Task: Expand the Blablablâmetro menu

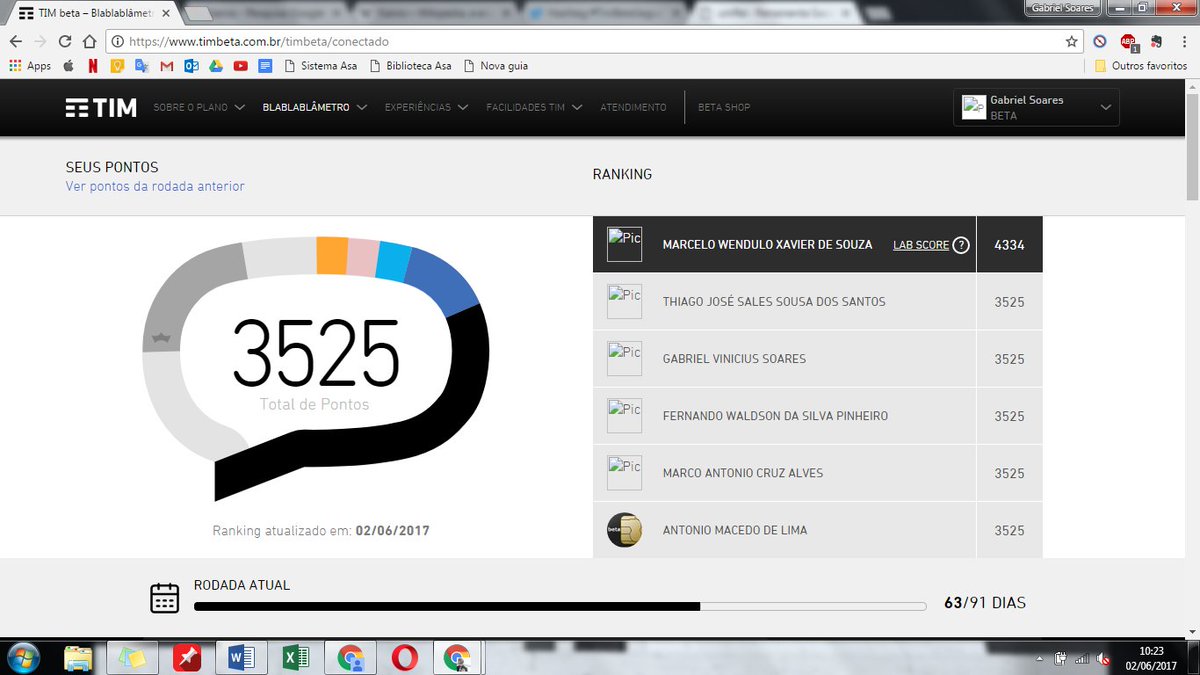Action: pyautogui.click(x=314, y=107)
